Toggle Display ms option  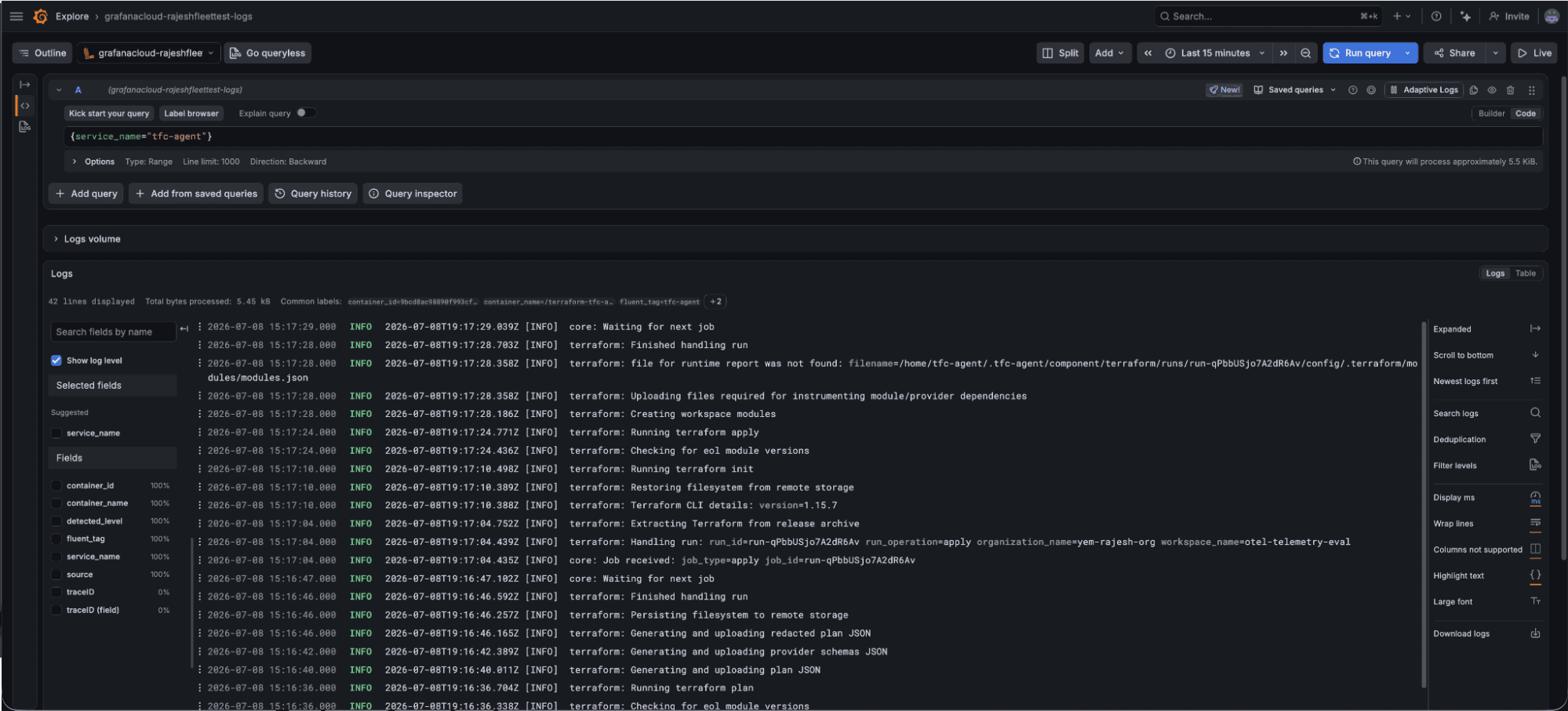(1535, 498)
